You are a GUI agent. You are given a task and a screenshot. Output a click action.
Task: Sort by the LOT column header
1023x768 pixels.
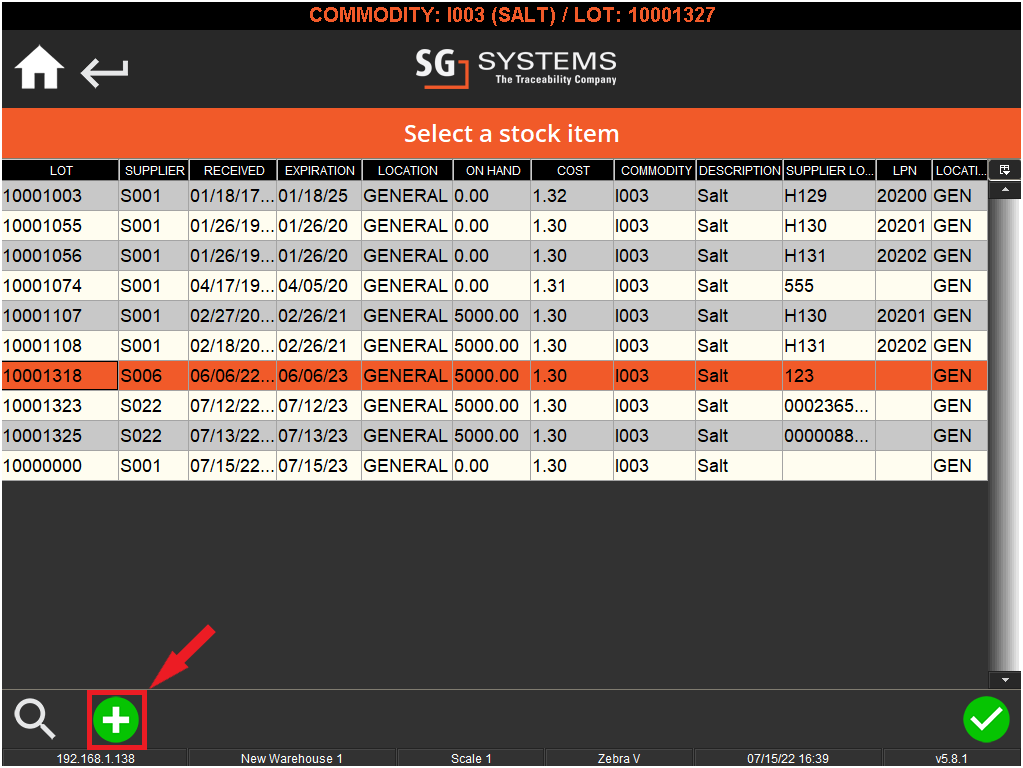pos(60,170)
